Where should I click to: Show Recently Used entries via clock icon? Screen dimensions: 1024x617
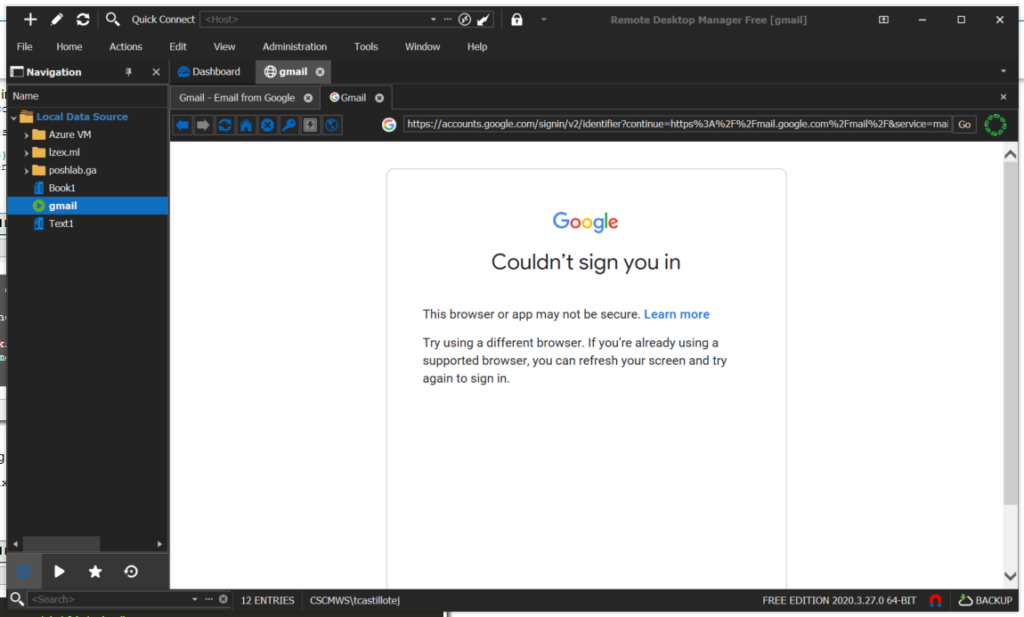click(130, 571)
